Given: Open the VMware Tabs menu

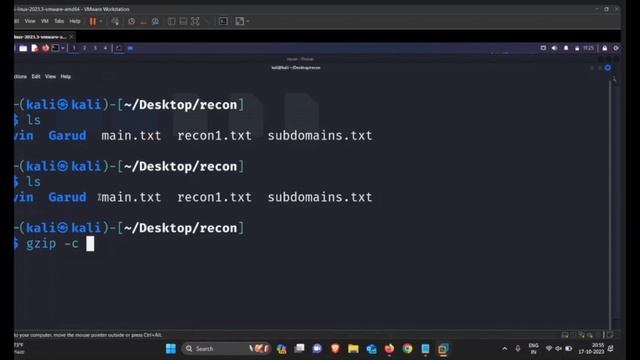Looking at the screenshot, I should pos(59,21).
